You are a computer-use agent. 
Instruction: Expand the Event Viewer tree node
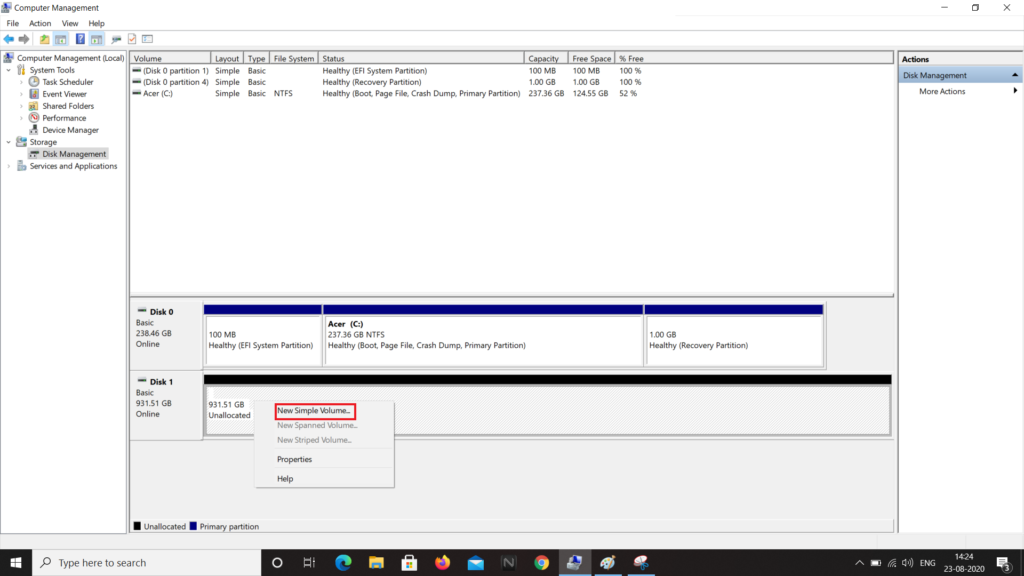[x=21, y=94]
